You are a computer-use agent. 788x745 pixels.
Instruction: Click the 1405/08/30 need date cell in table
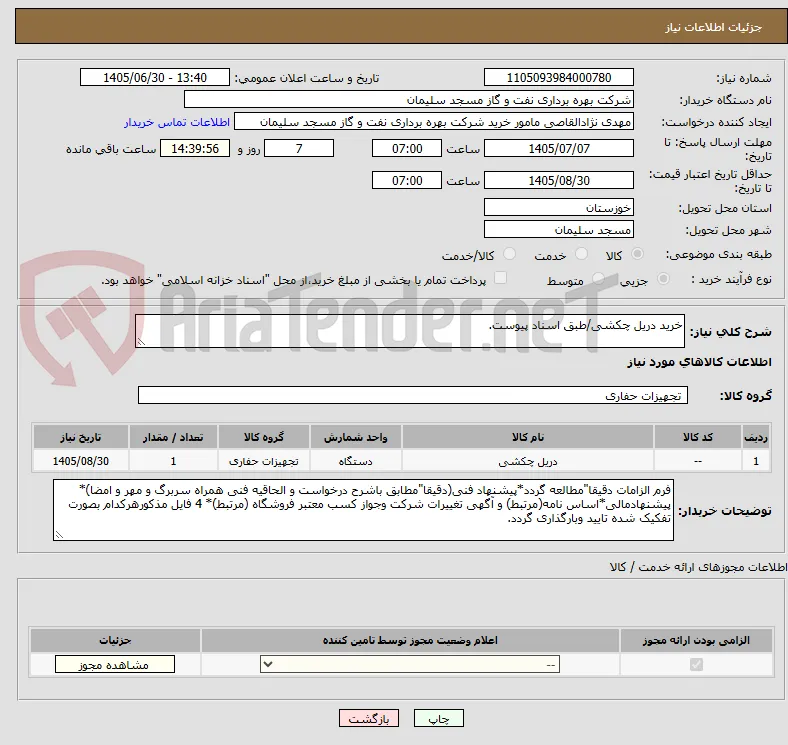click(x=81, y=461)
